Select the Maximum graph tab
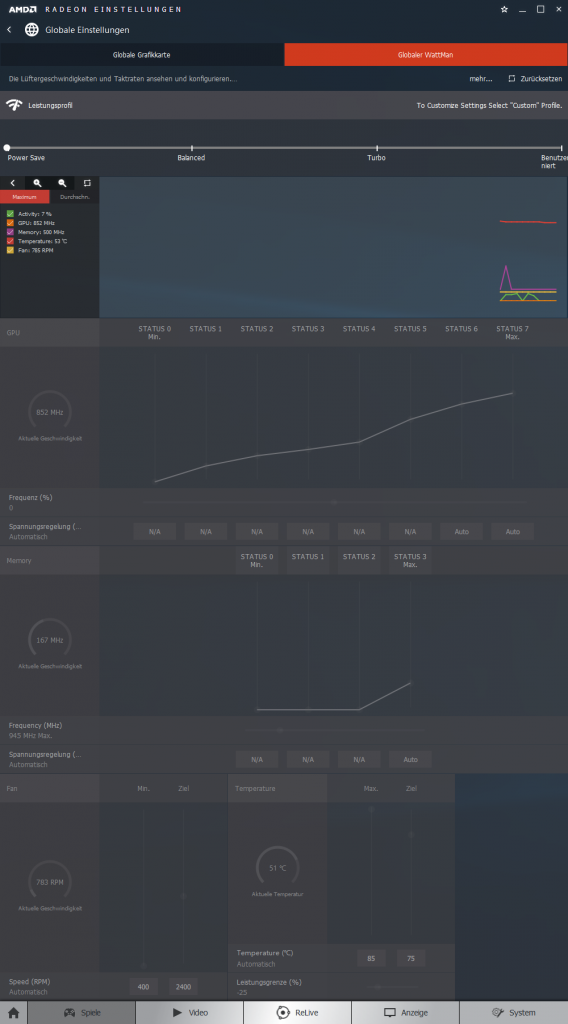Image resolution: width=568 pixels, height=1024 pixels. pos(24,197)
